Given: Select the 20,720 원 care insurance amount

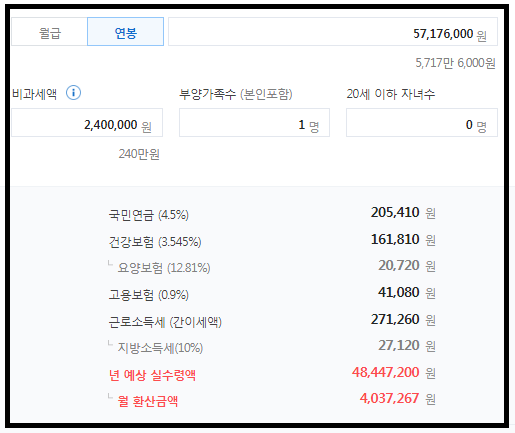Looking at the screenshot, I should point(407,265).
